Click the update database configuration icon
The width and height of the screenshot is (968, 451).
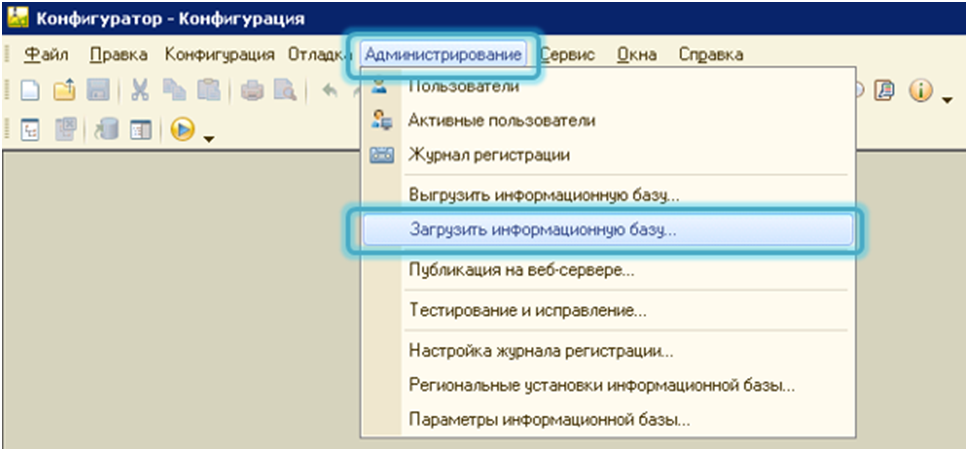(106, 130)
